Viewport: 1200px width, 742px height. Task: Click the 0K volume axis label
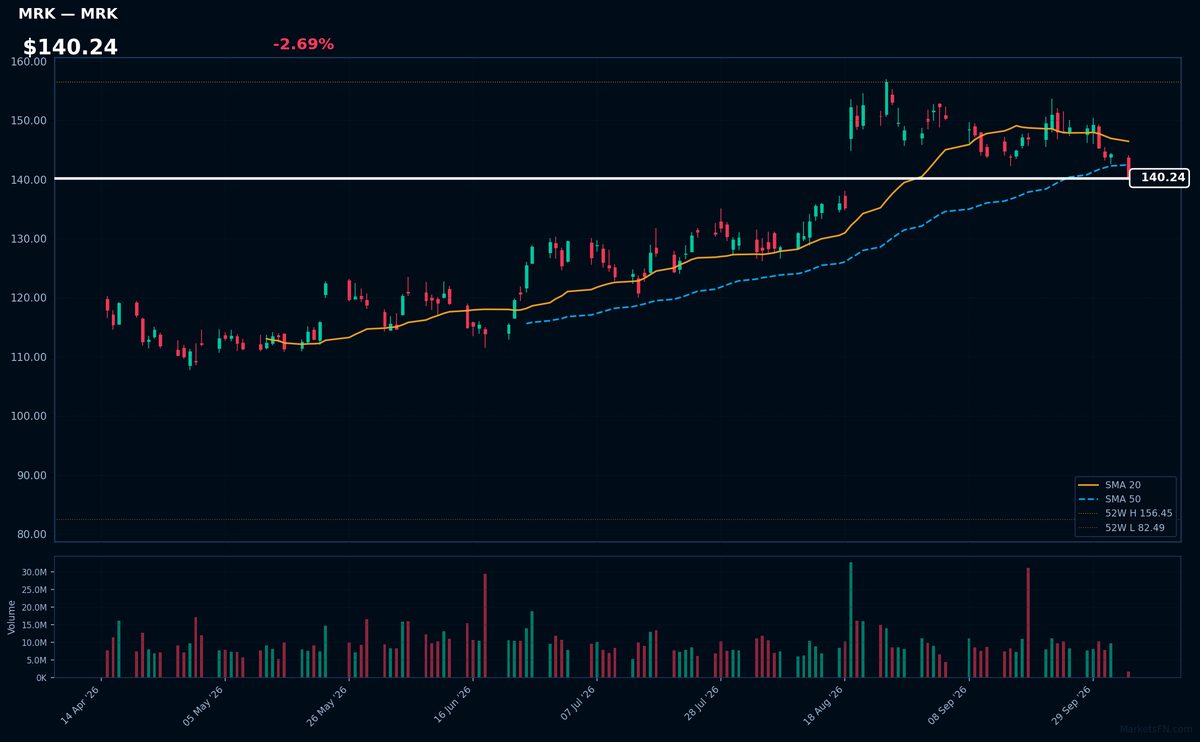pyautogui.click(x=41, y=678)
